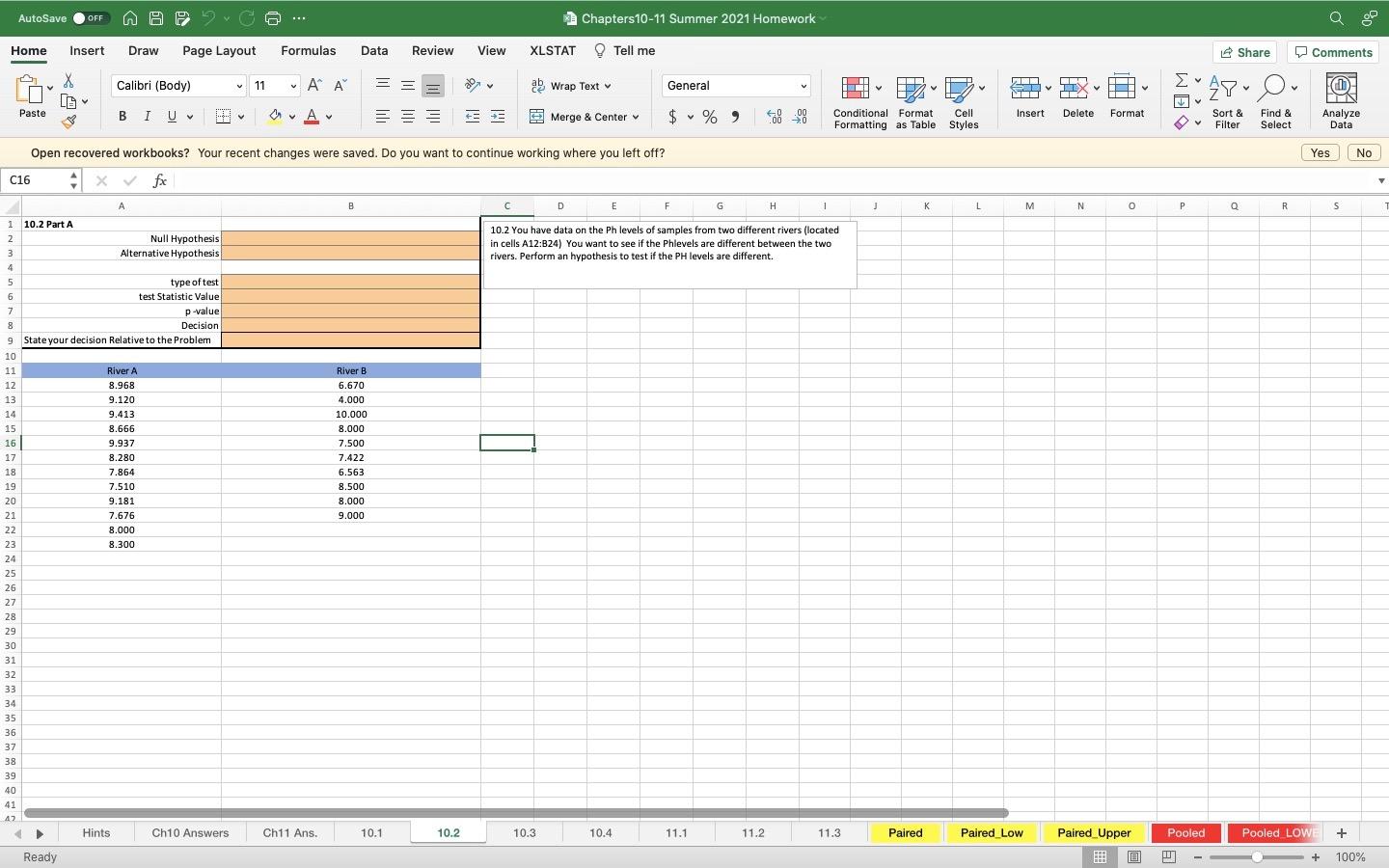Expand the borders dropdown arrow
This screenshot has width=1389, height=868.
pyautogui.click(x=240, y=118)
